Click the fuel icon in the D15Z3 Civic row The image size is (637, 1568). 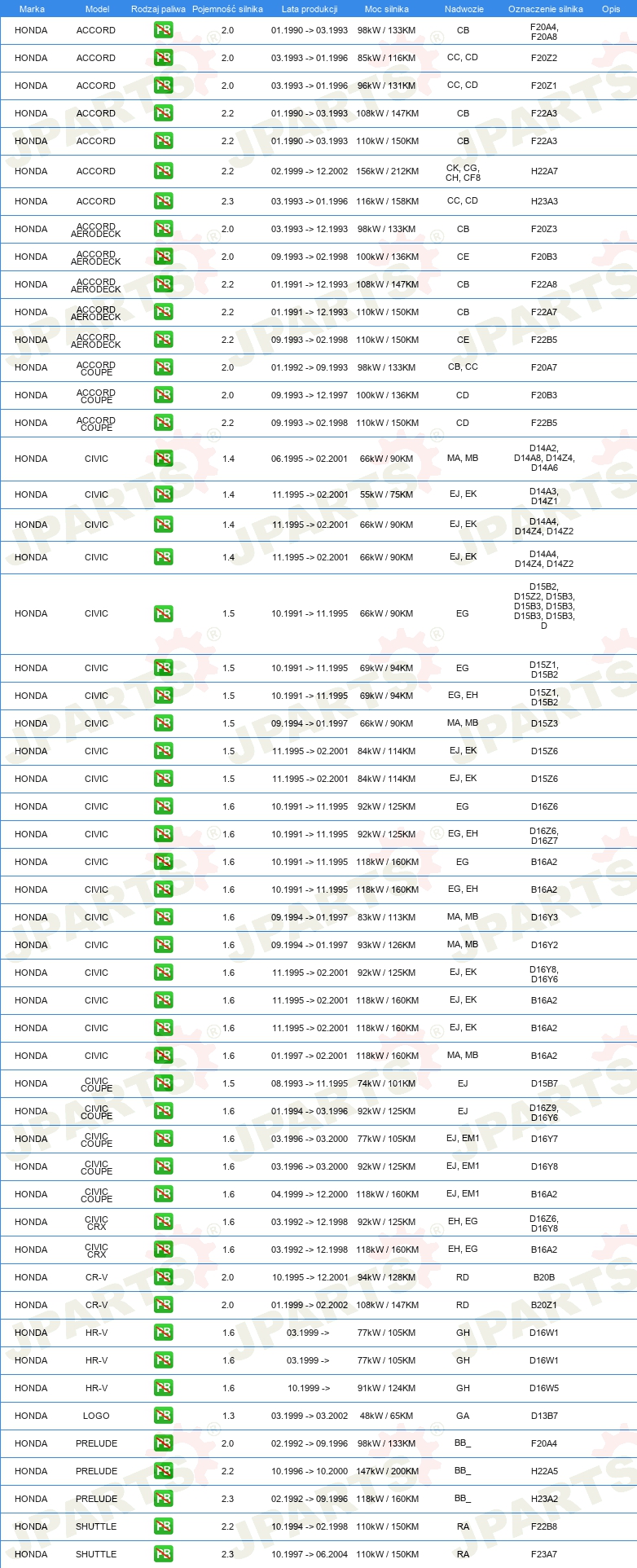(x=163, y=723)
